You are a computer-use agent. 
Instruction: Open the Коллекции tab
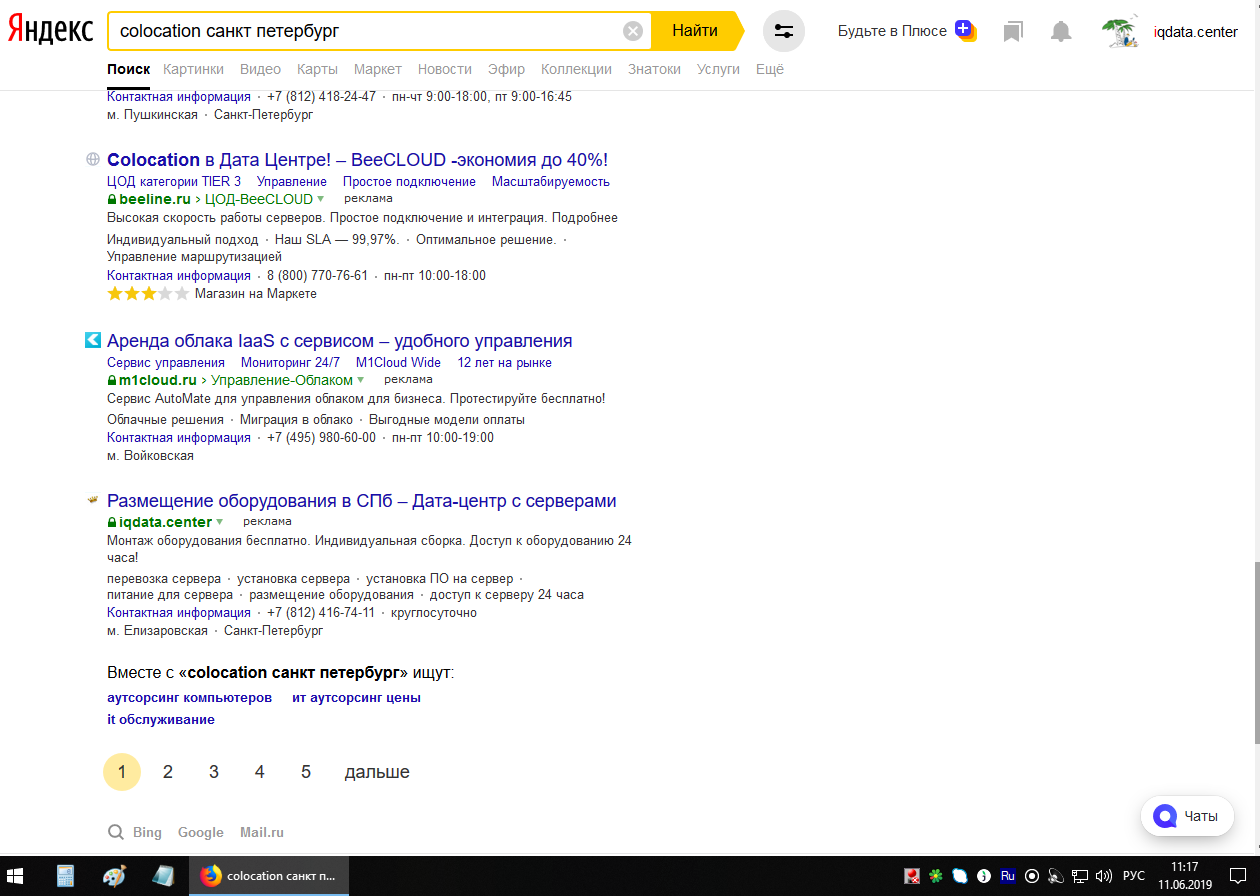pos(576,69)
